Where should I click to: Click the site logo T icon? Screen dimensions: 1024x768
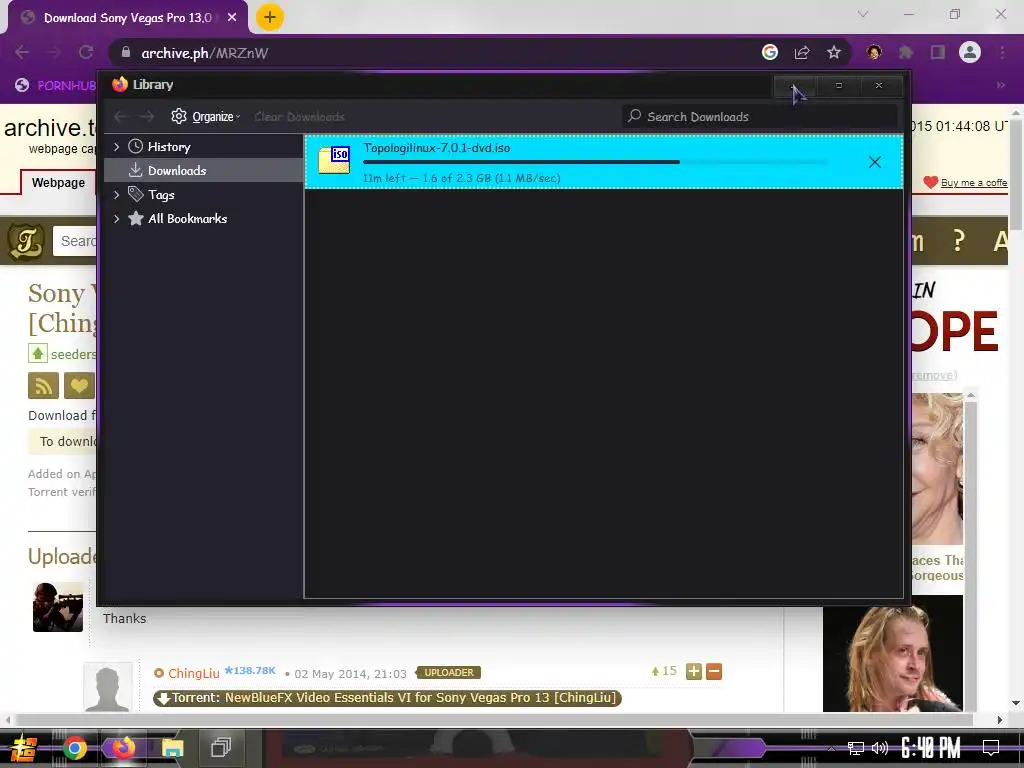coord(26,241)
